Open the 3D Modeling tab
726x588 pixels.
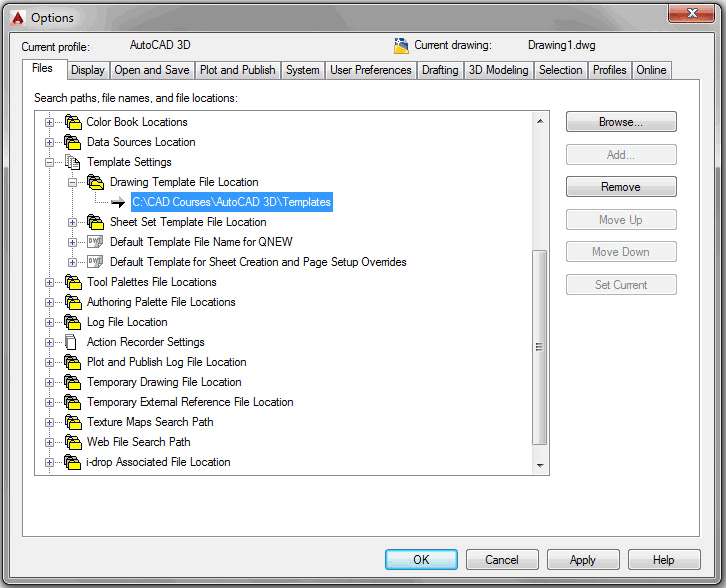coord(497,70)
